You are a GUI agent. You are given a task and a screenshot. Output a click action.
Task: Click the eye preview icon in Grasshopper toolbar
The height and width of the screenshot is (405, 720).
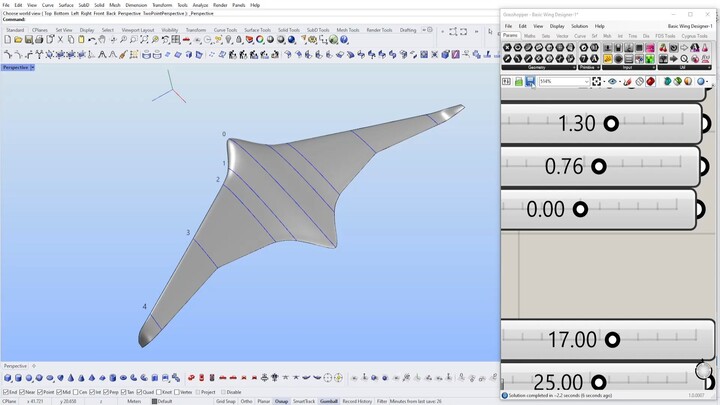pos(613,82)
